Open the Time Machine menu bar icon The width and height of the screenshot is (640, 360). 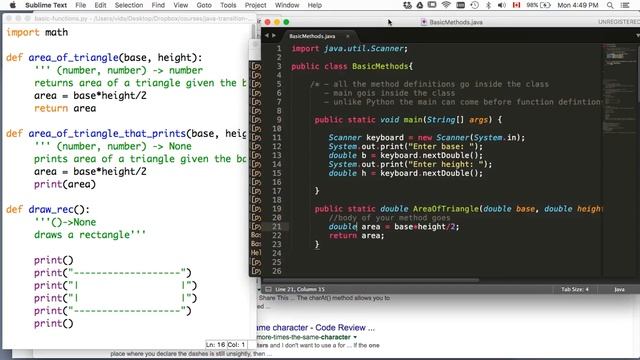(x=474, y=5)
